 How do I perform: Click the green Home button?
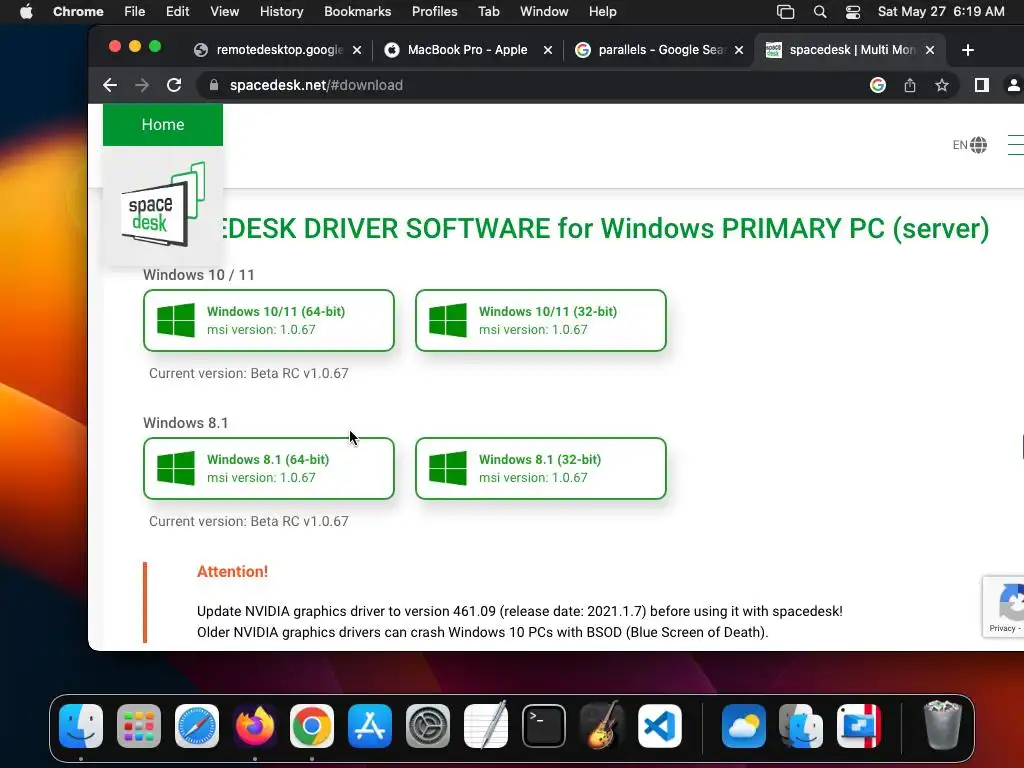(x=163, y=124)
